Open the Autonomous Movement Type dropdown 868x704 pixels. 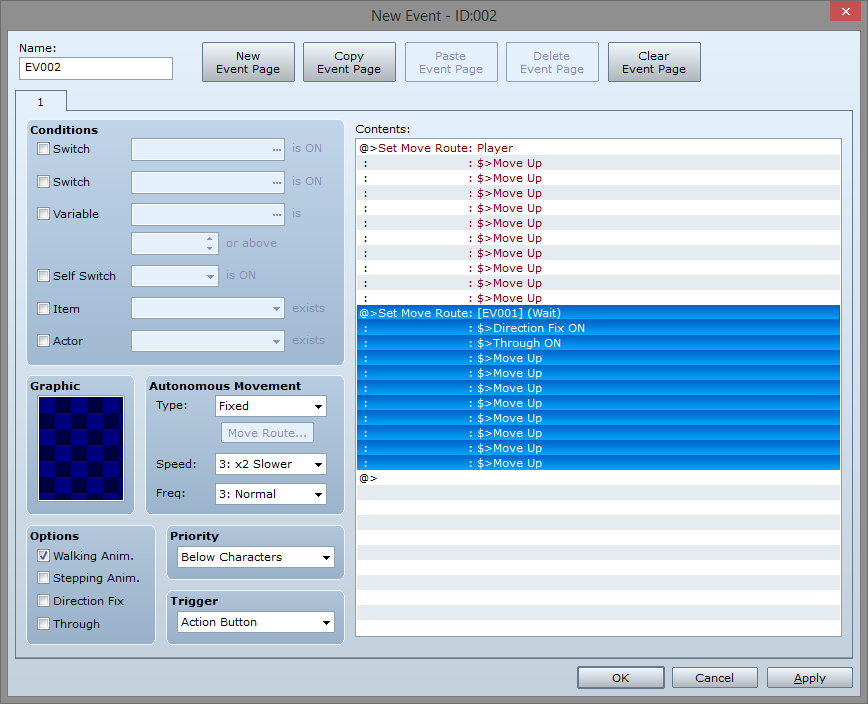271,406
